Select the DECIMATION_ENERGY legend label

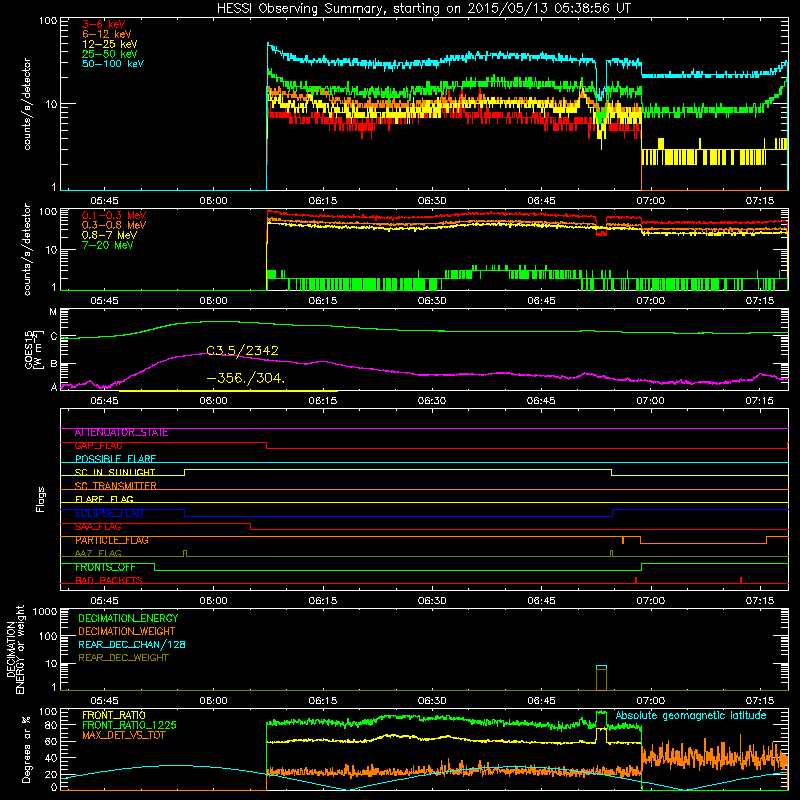tap(128, 618)
